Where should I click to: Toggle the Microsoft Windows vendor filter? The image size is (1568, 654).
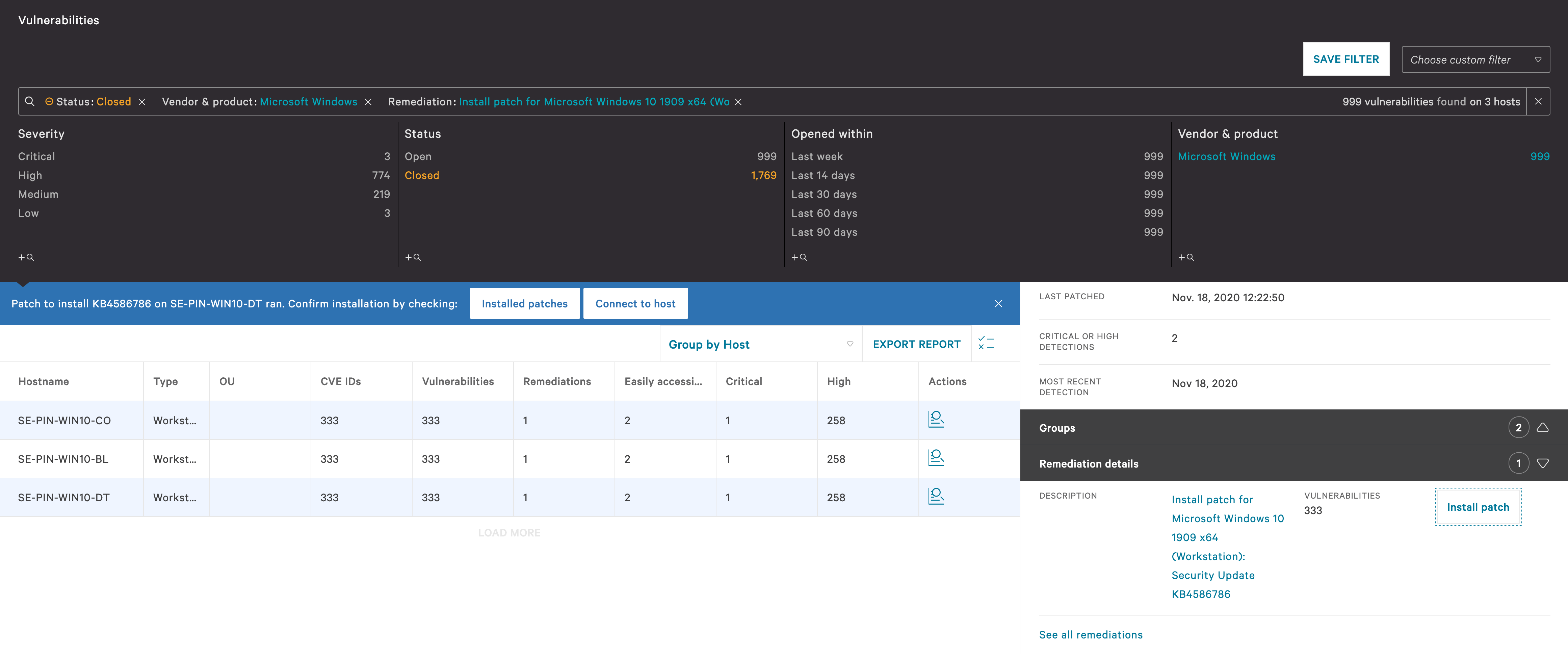[1363, 156]
